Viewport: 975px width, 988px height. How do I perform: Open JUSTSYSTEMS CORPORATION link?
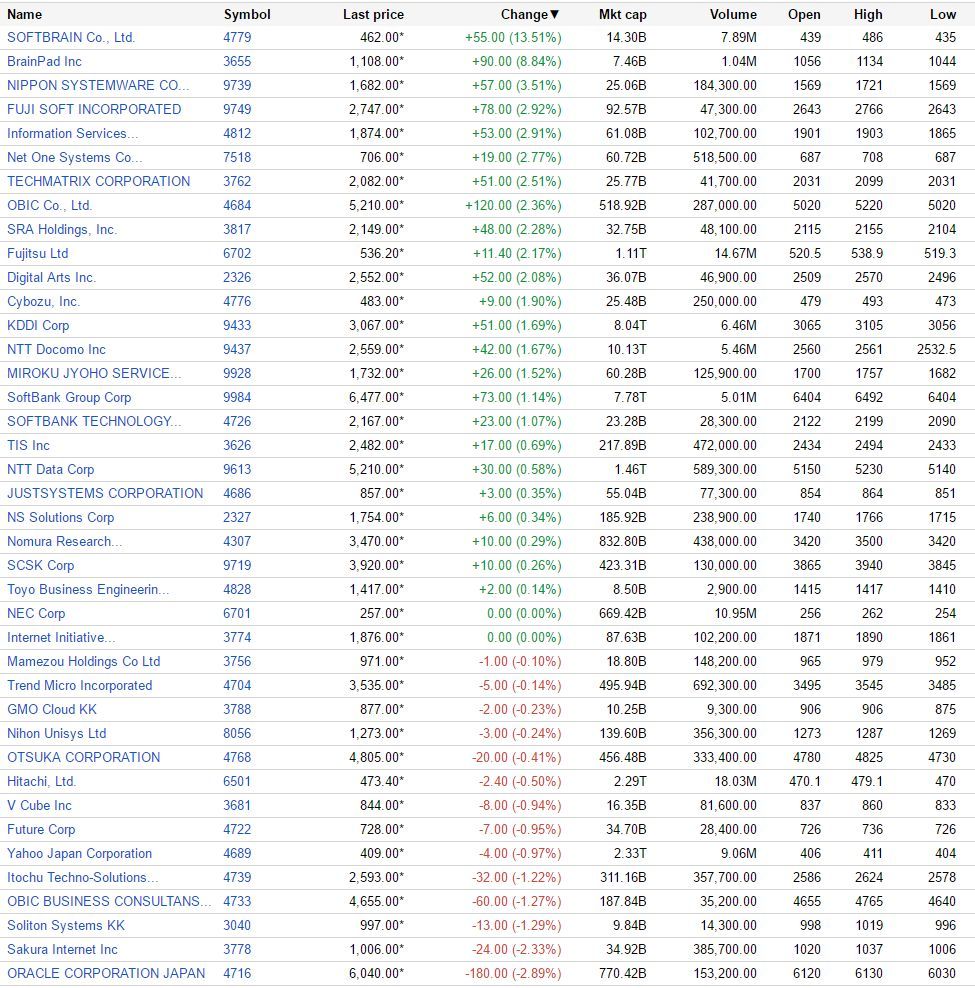click(105, 493)
